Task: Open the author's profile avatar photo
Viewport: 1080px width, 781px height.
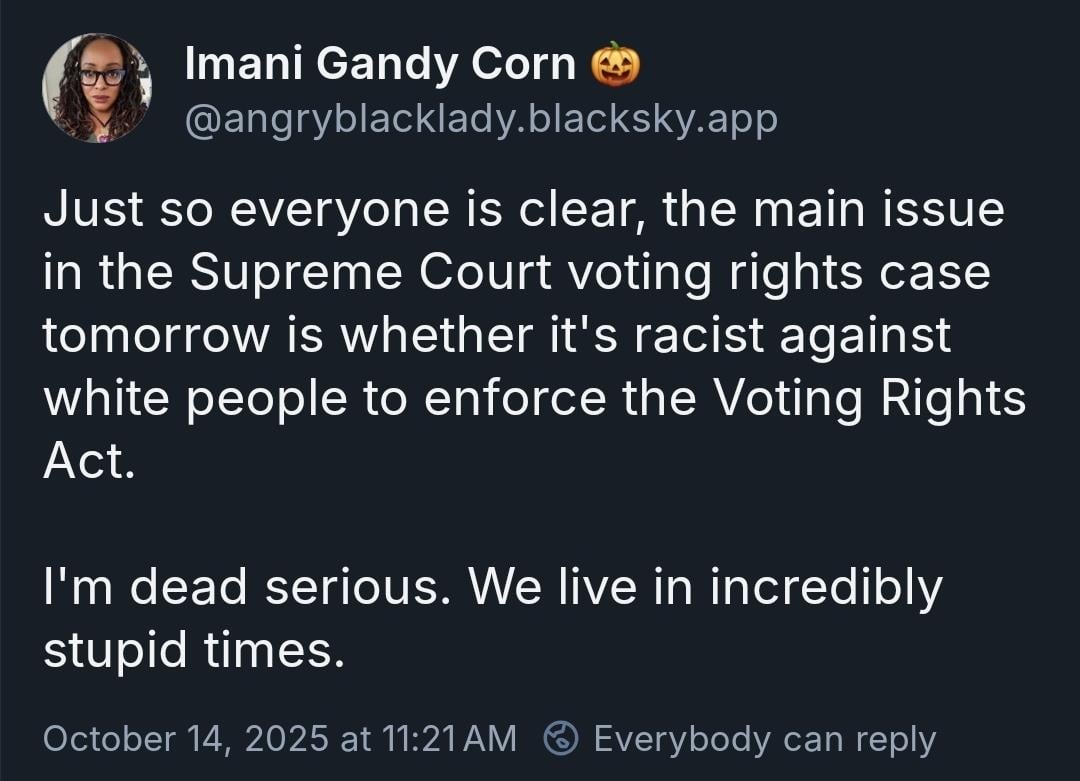Action: point(97,88)
